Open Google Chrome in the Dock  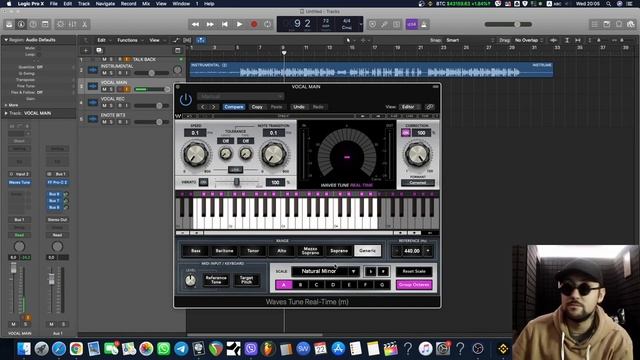[76, 349]
